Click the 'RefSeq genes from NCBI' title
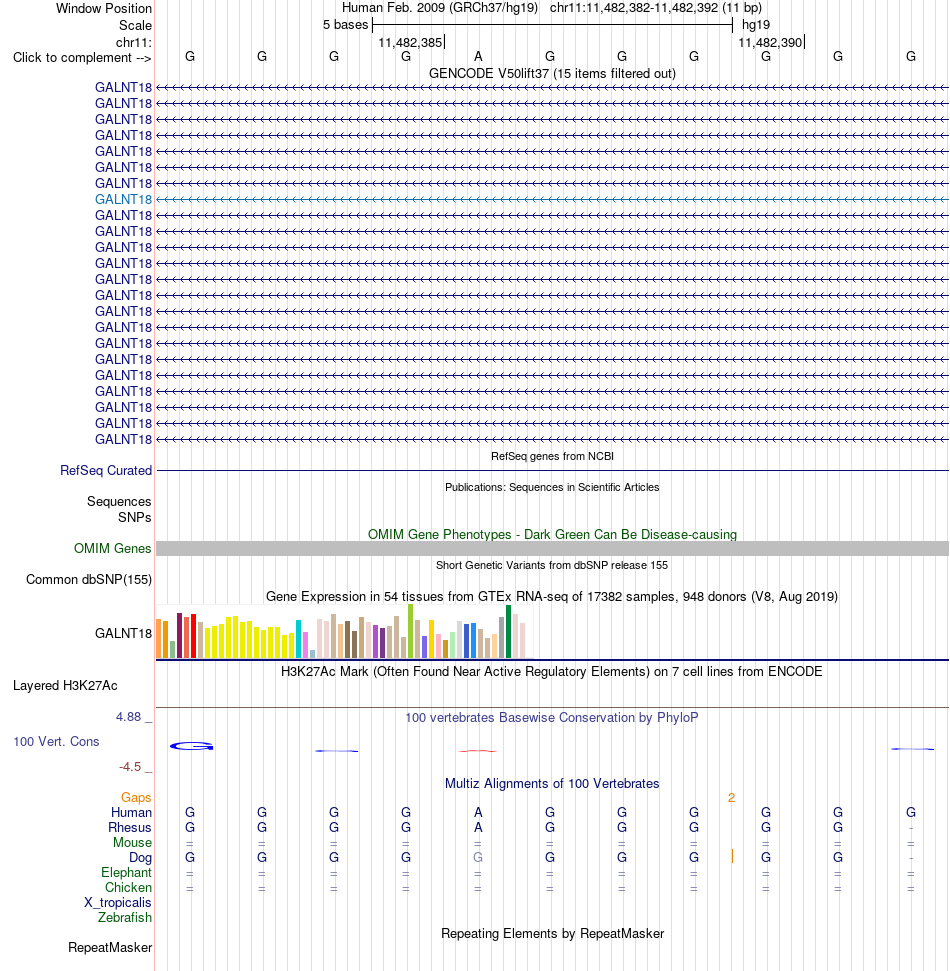The width and height of the screenshot is (950, 971). tap(552, 456)
